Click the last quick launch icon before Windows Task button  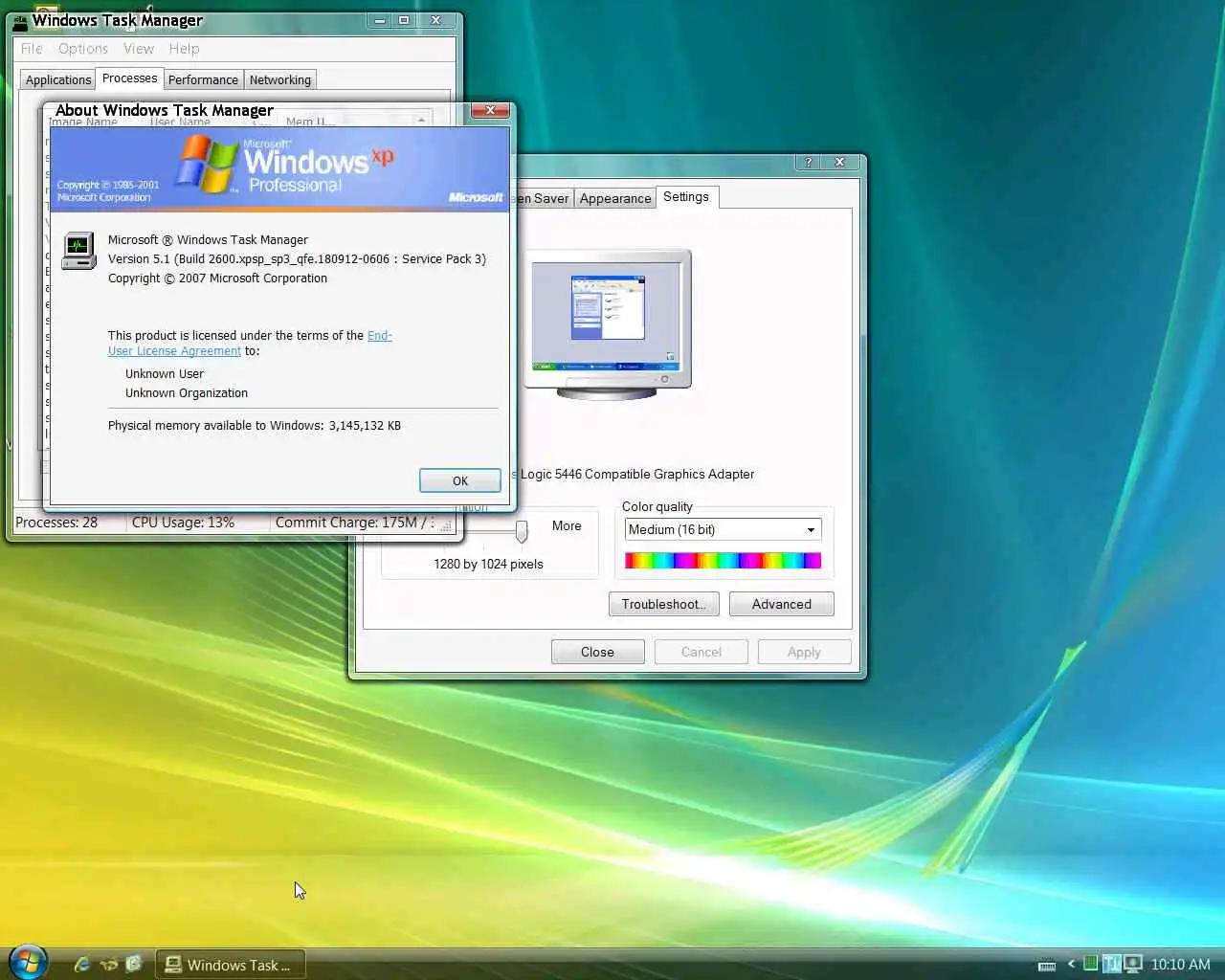tap(133, 964)
